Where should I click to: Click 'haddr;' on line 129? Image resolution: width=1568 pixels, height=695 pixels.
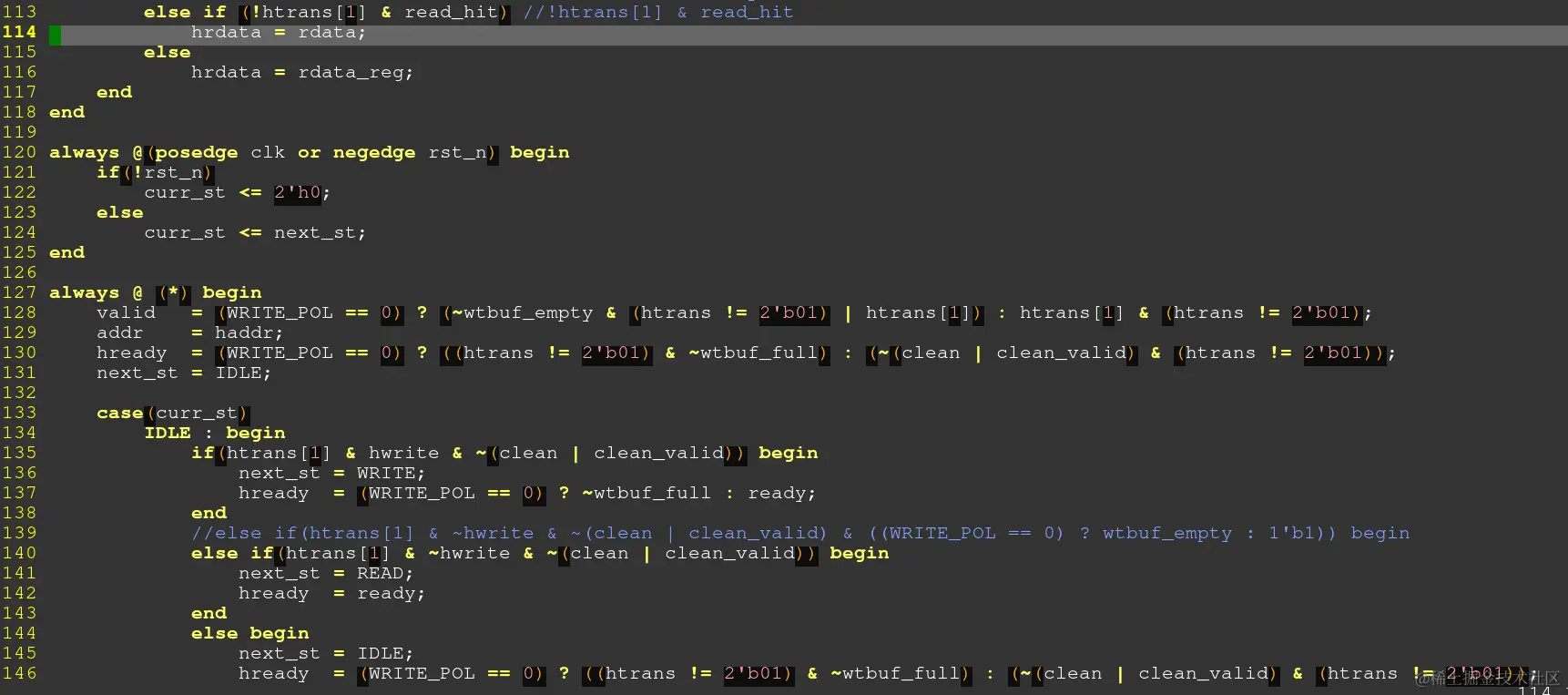tap(249, 333)
